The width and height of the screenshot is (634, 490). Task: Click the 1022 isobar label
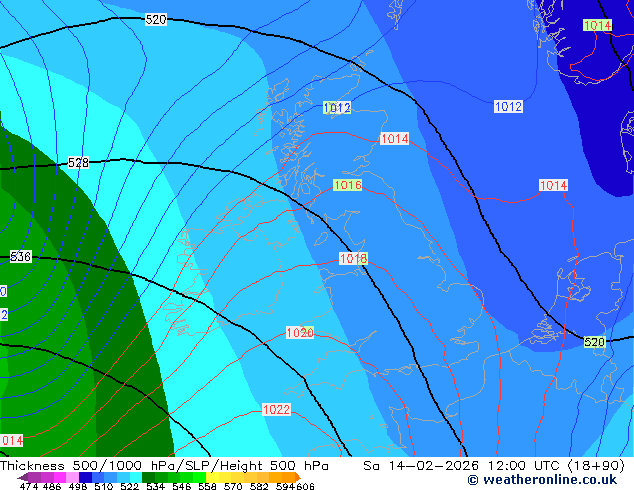277,410
